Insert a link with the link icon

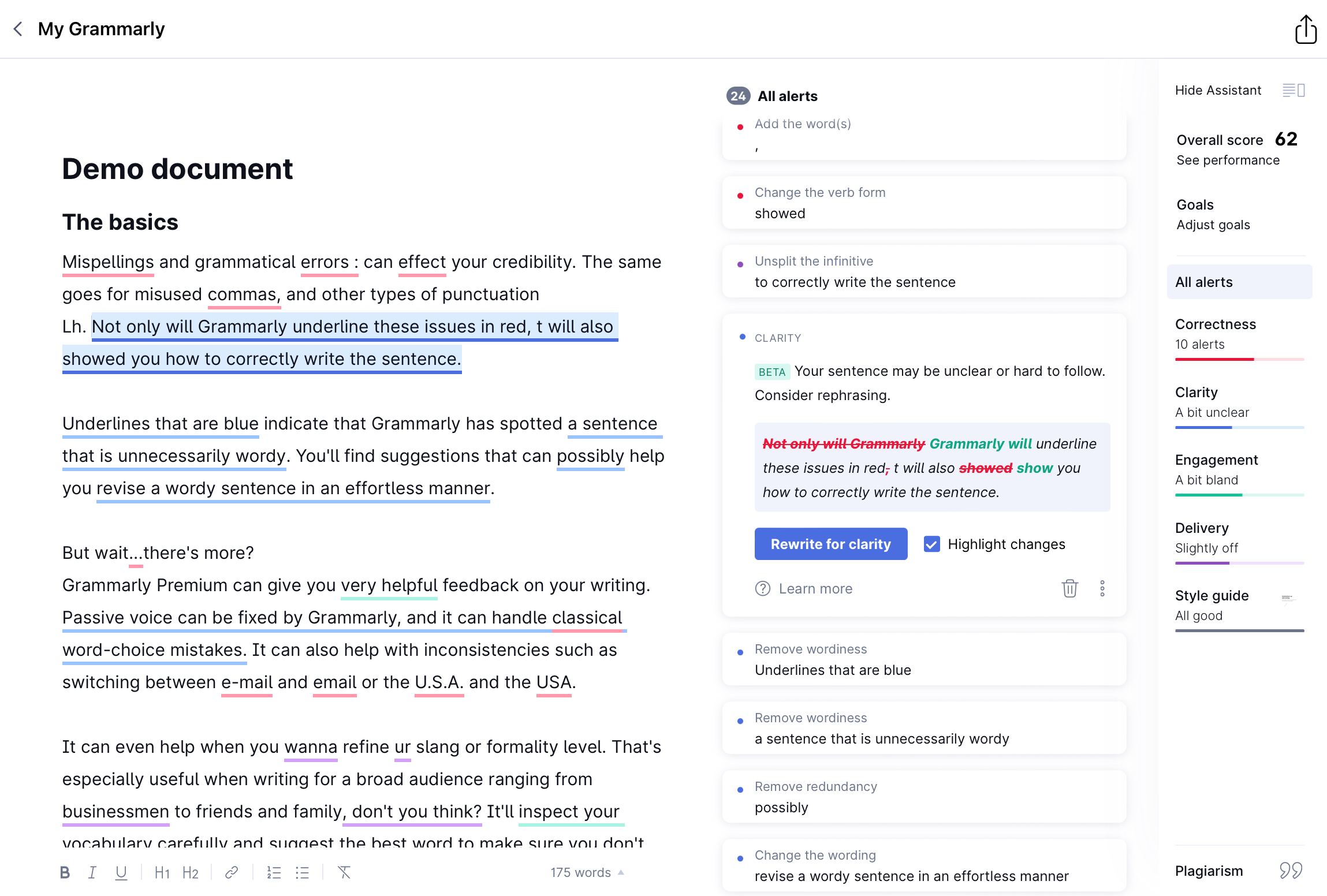click(232, 872)
